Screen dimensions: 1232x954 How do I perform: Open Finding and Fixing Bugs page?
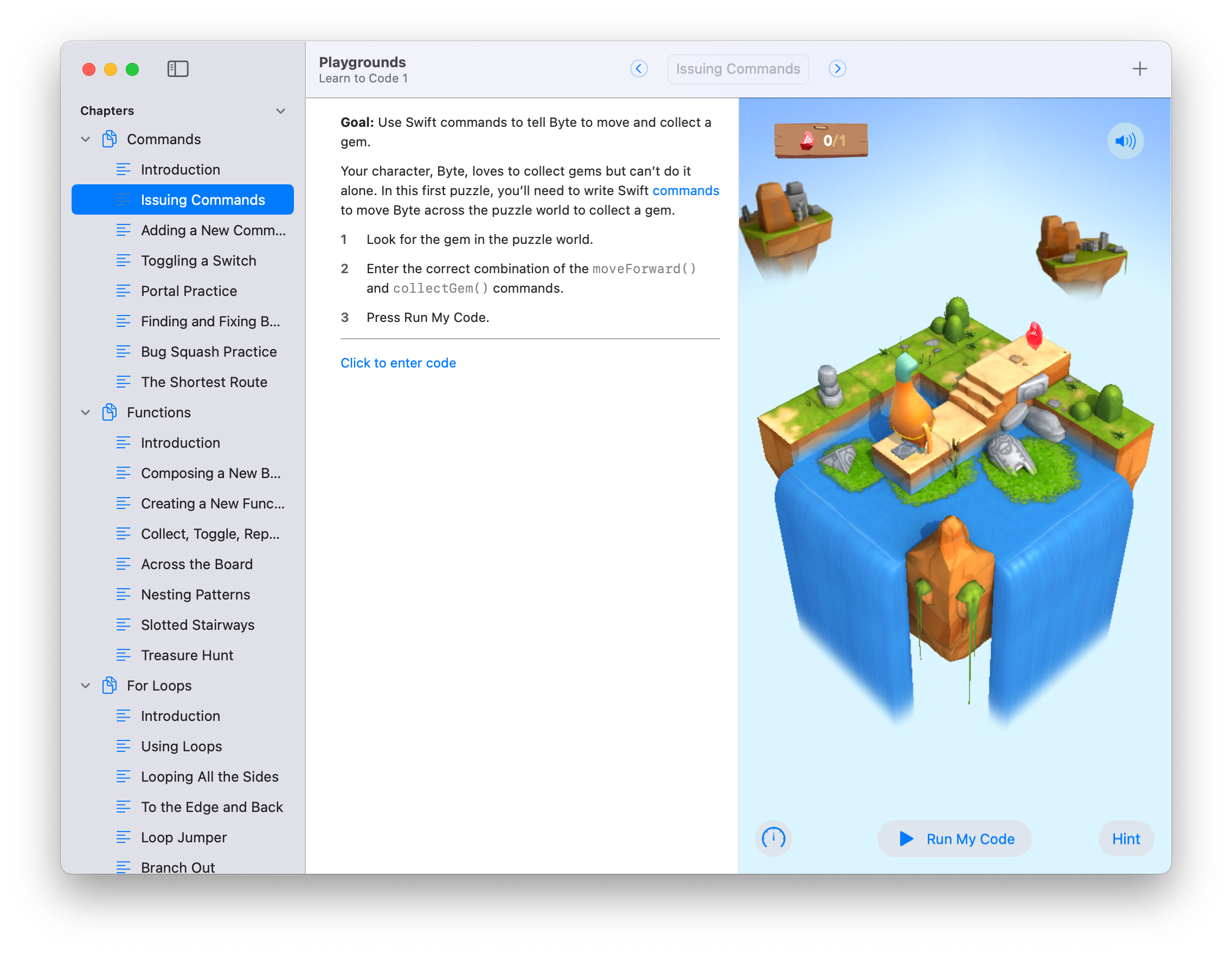point(183,321)
